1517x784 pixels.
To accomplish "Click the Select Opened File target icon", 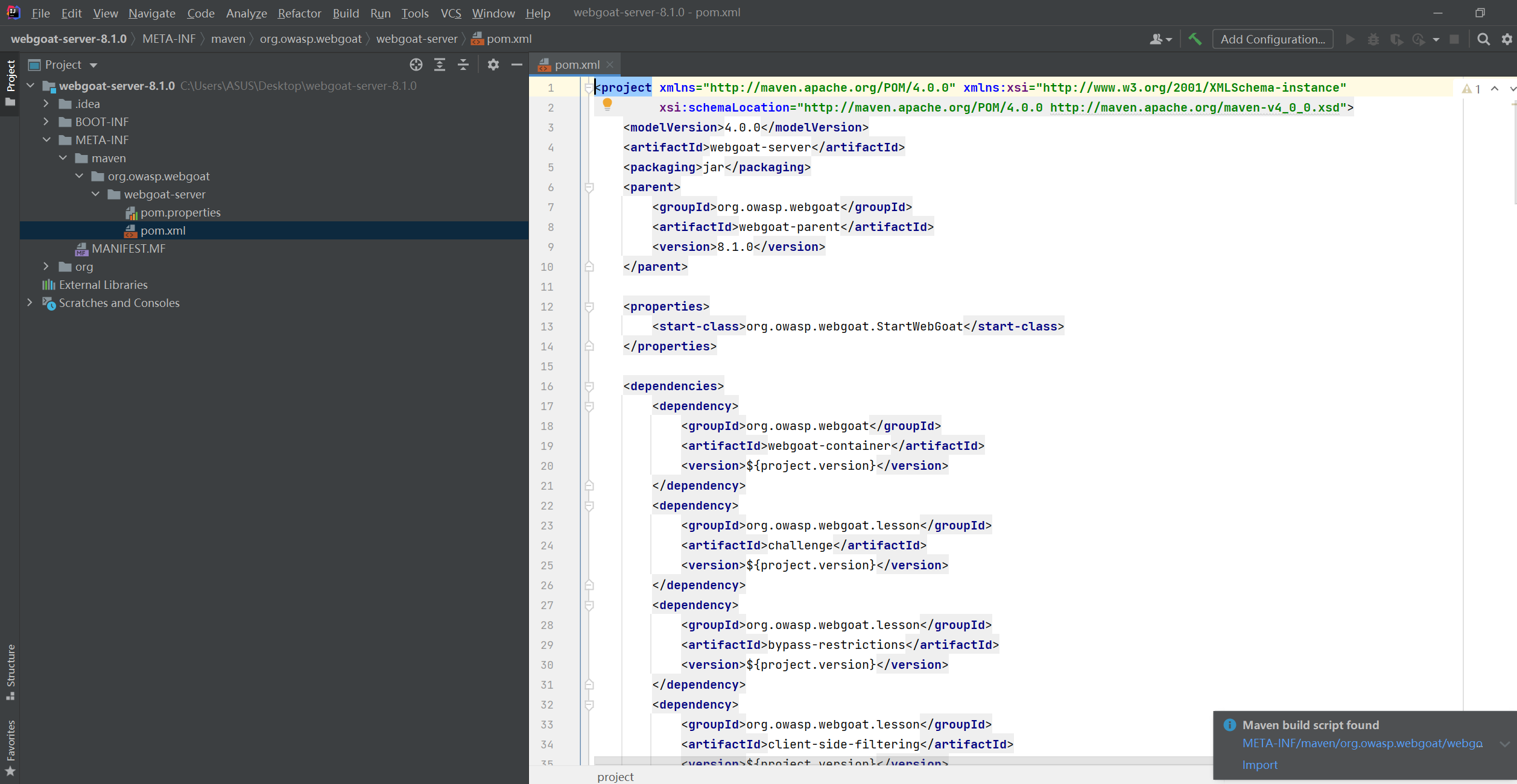I will tap(416, 65).
